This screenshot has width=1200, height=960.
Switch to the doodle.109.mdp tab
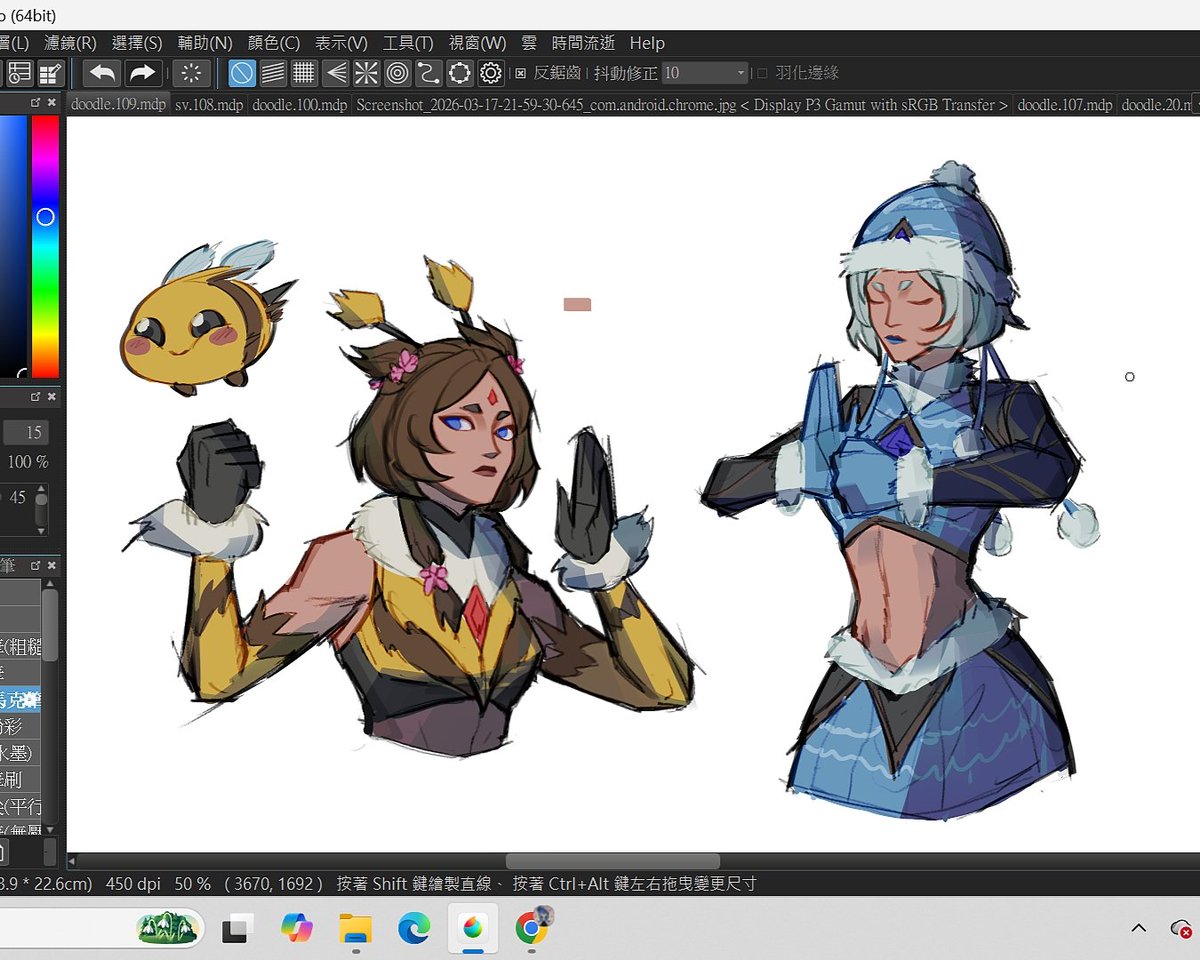[118, 104]
